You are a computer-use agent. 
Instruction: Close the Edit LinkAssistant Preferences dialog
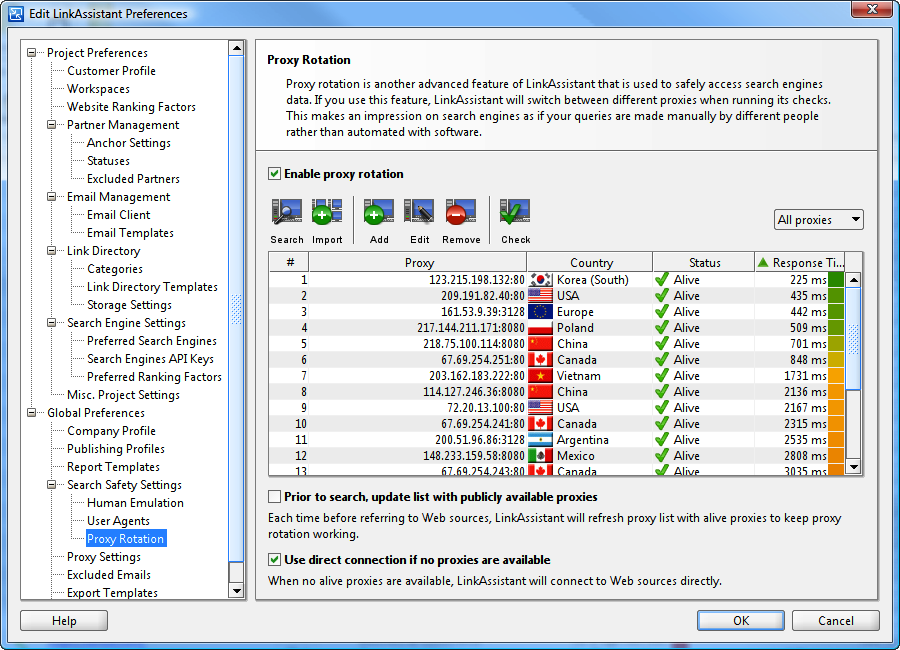[x=871, y=9]
